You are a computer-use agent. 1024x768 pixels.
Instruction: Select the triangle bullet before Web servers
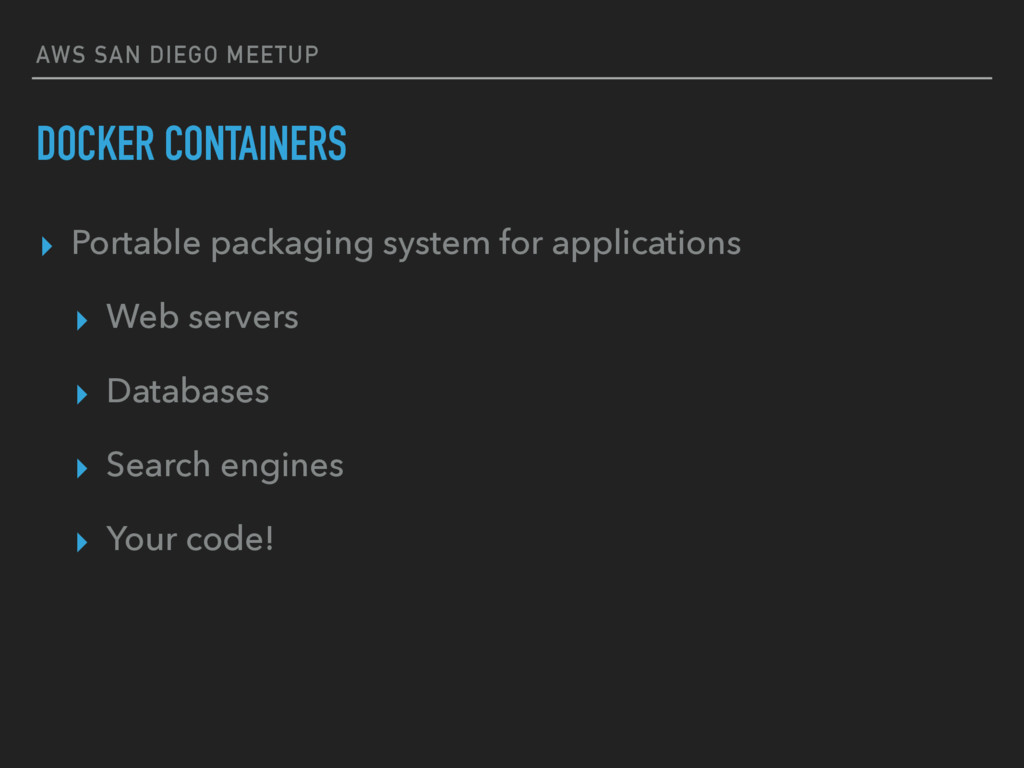pyautogui.click(x=82, y=321)
